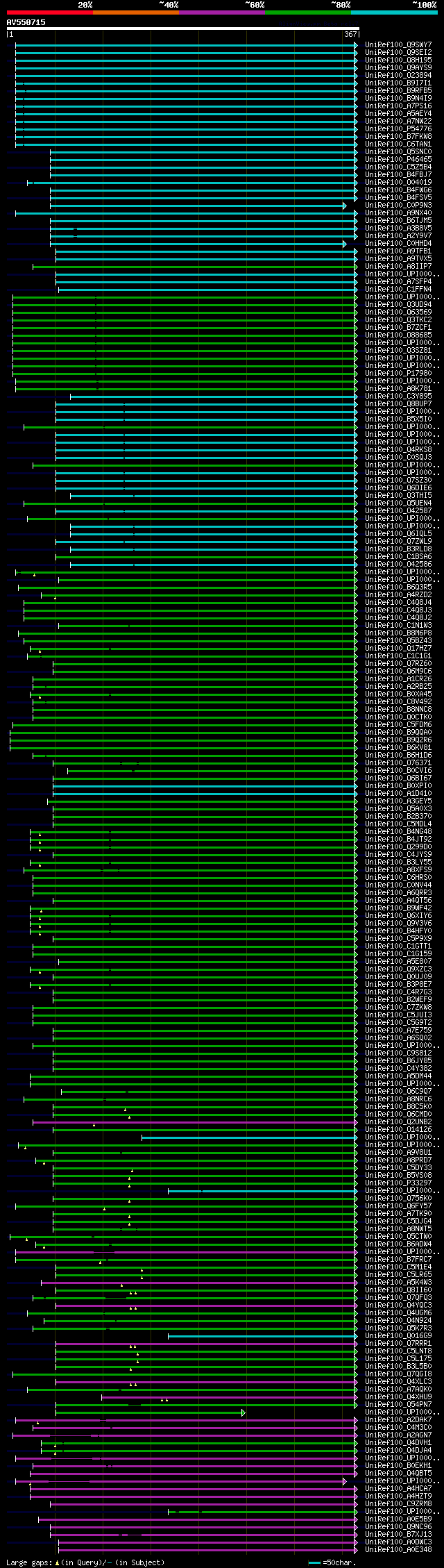This screenshot has height=1568, width=444.
Task: Click label UniRef100_O04019
Action: click(x=398, y=182)
